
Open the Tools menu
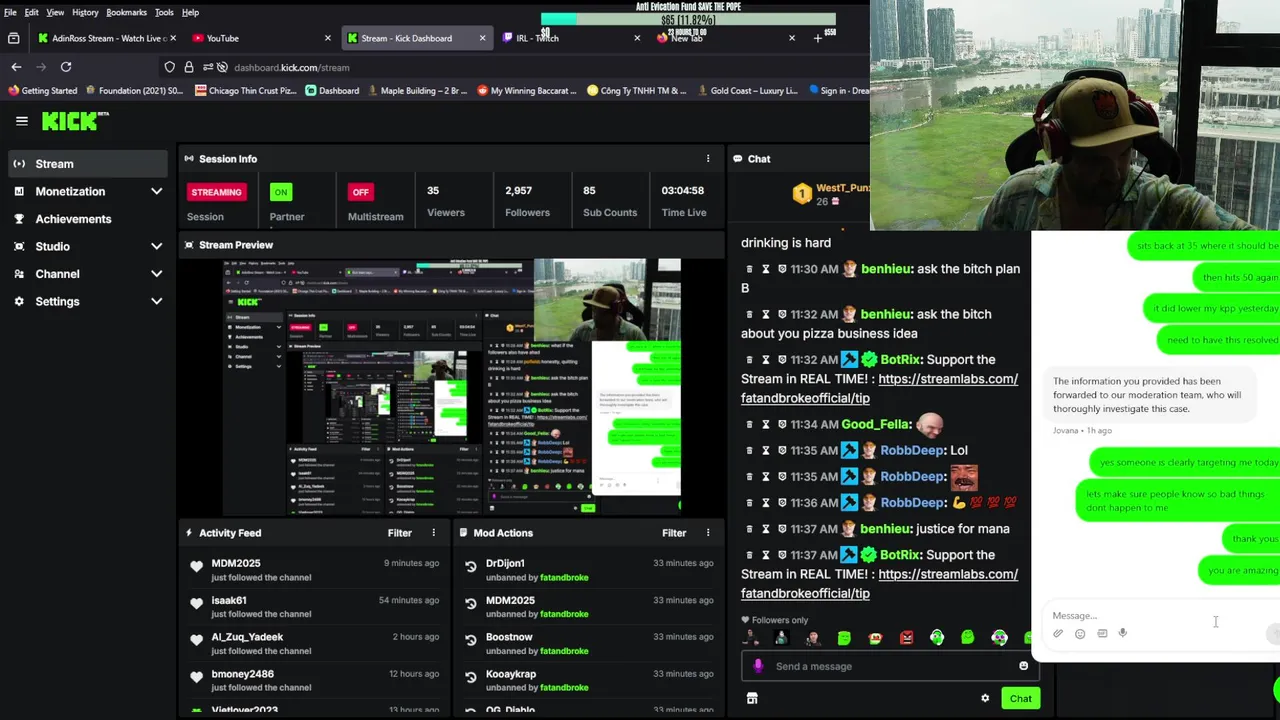pyautogui.click(x=164, y=12)
